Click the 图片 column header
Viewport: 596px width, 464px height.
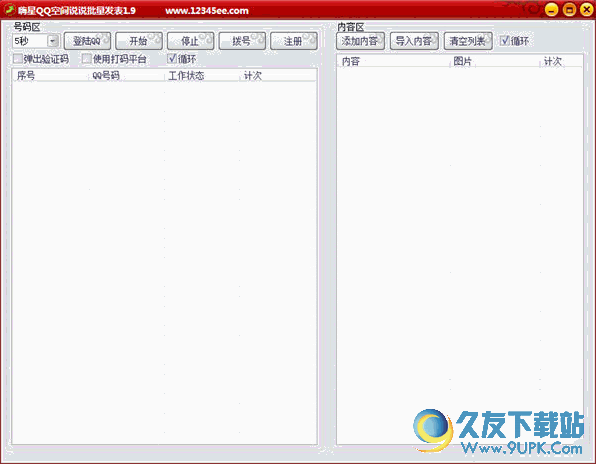pyautogui.click(x=495, y=61)
